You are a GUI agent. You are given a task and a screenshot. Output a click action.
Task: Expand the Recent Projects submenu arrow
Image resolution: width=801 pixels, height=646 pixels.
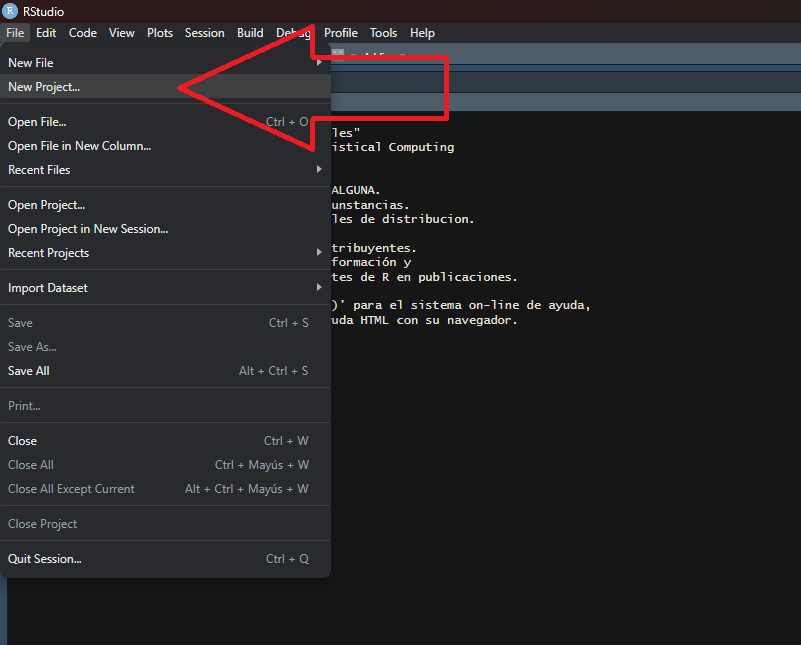(319, 253)
